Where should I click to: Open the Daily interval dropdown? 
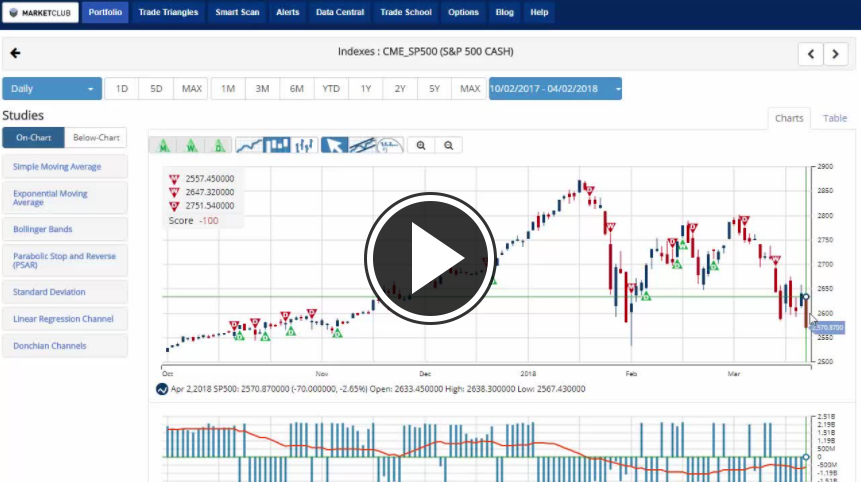(52, 89)
